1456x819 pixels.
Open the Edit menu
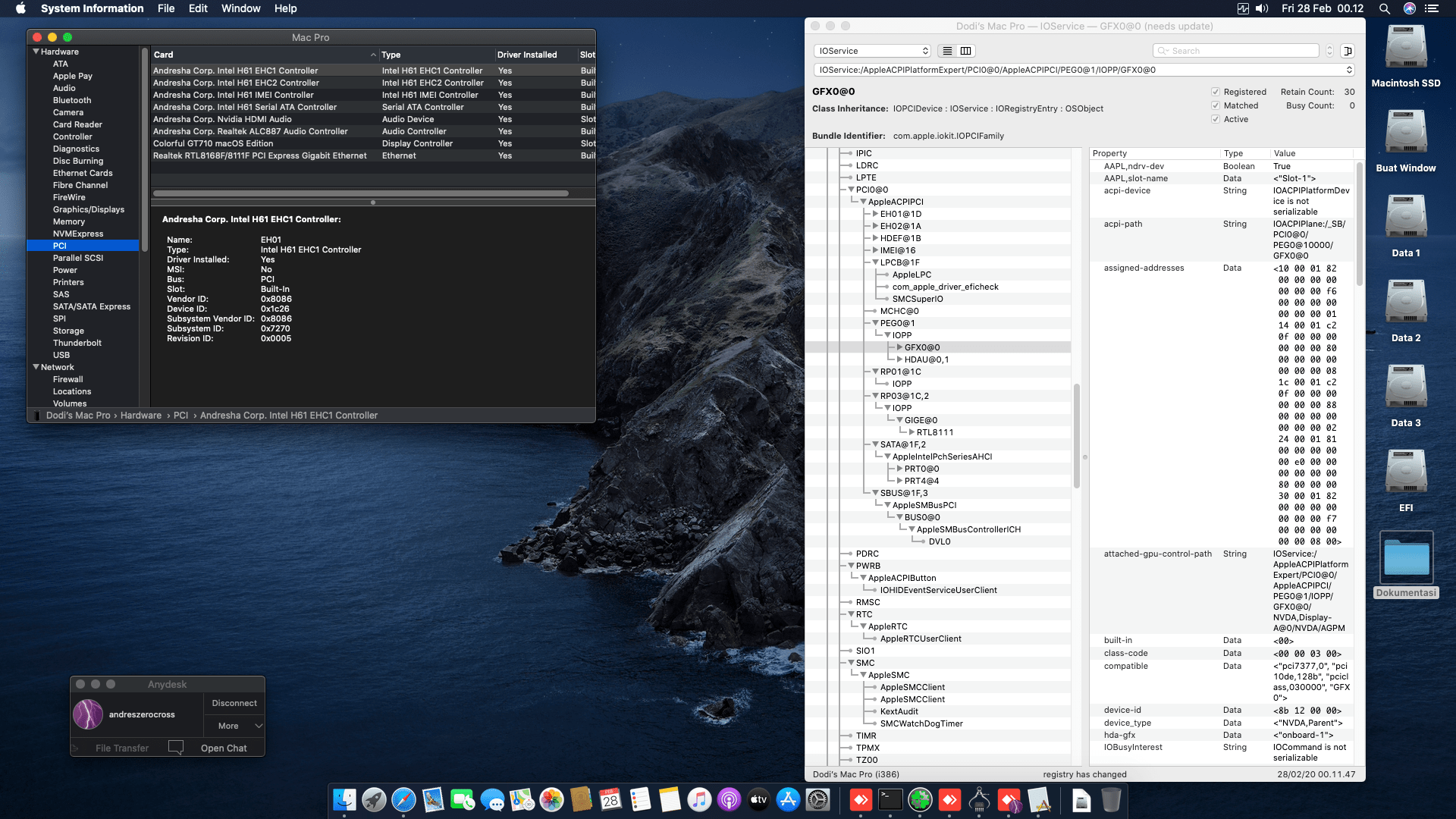(198, 8)
